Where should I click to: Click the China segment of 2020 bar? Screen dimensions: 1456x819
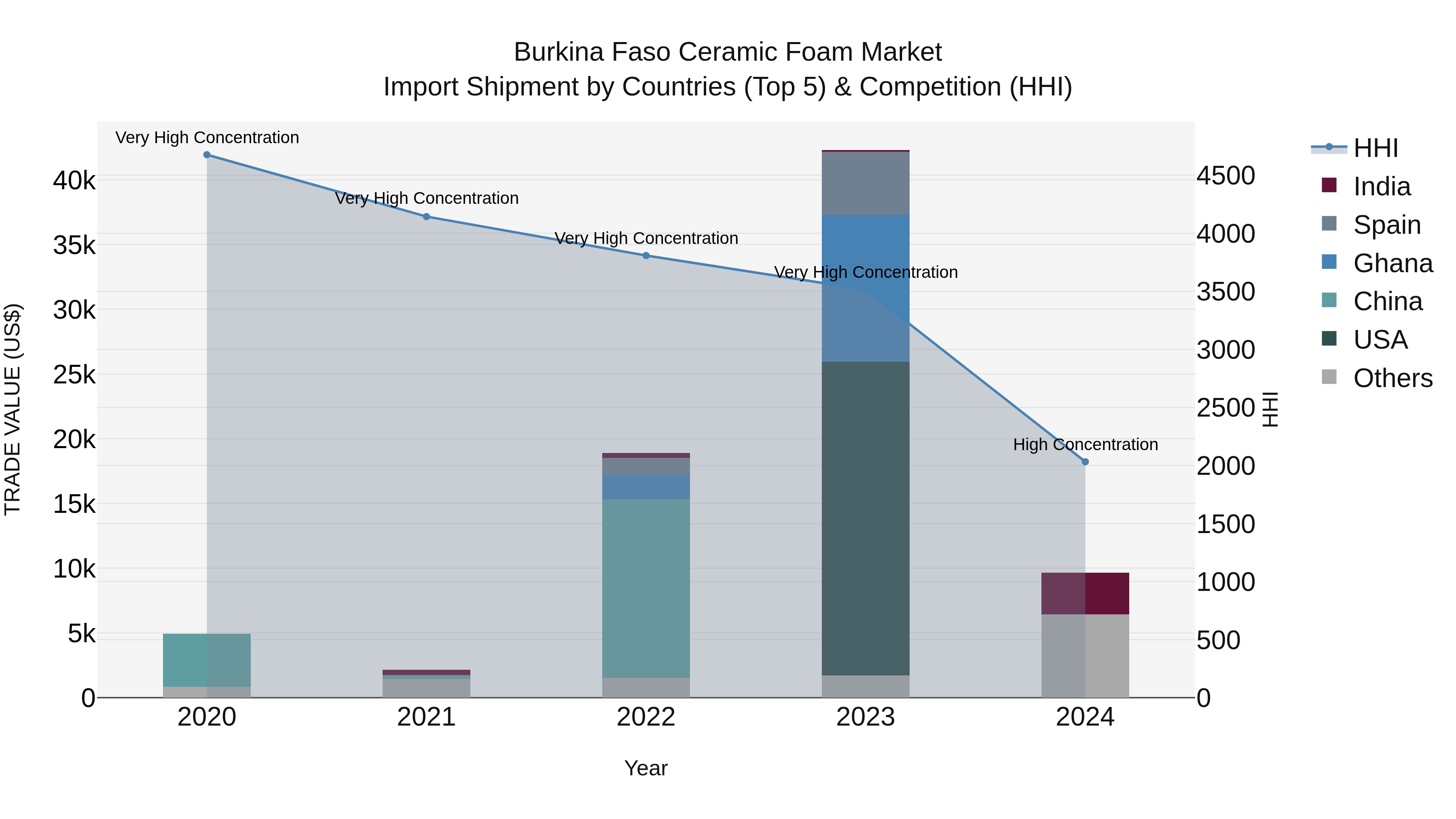(x=207, y=660)
